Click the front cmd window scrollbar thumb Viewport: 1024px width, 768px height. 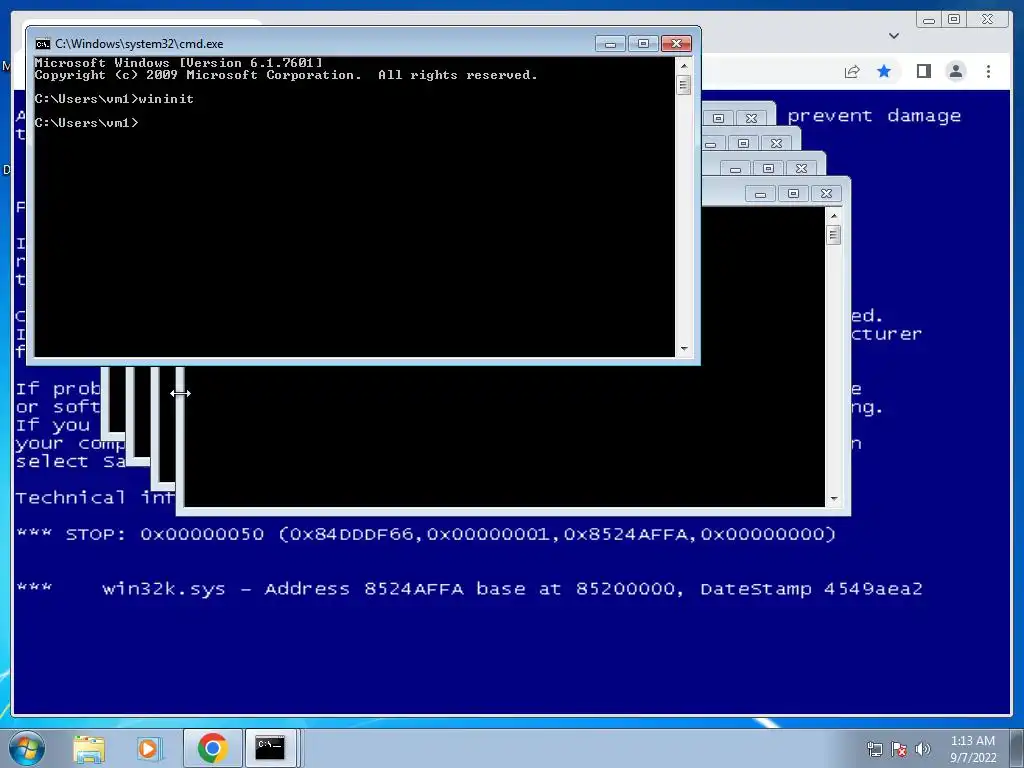coord(684,85)
